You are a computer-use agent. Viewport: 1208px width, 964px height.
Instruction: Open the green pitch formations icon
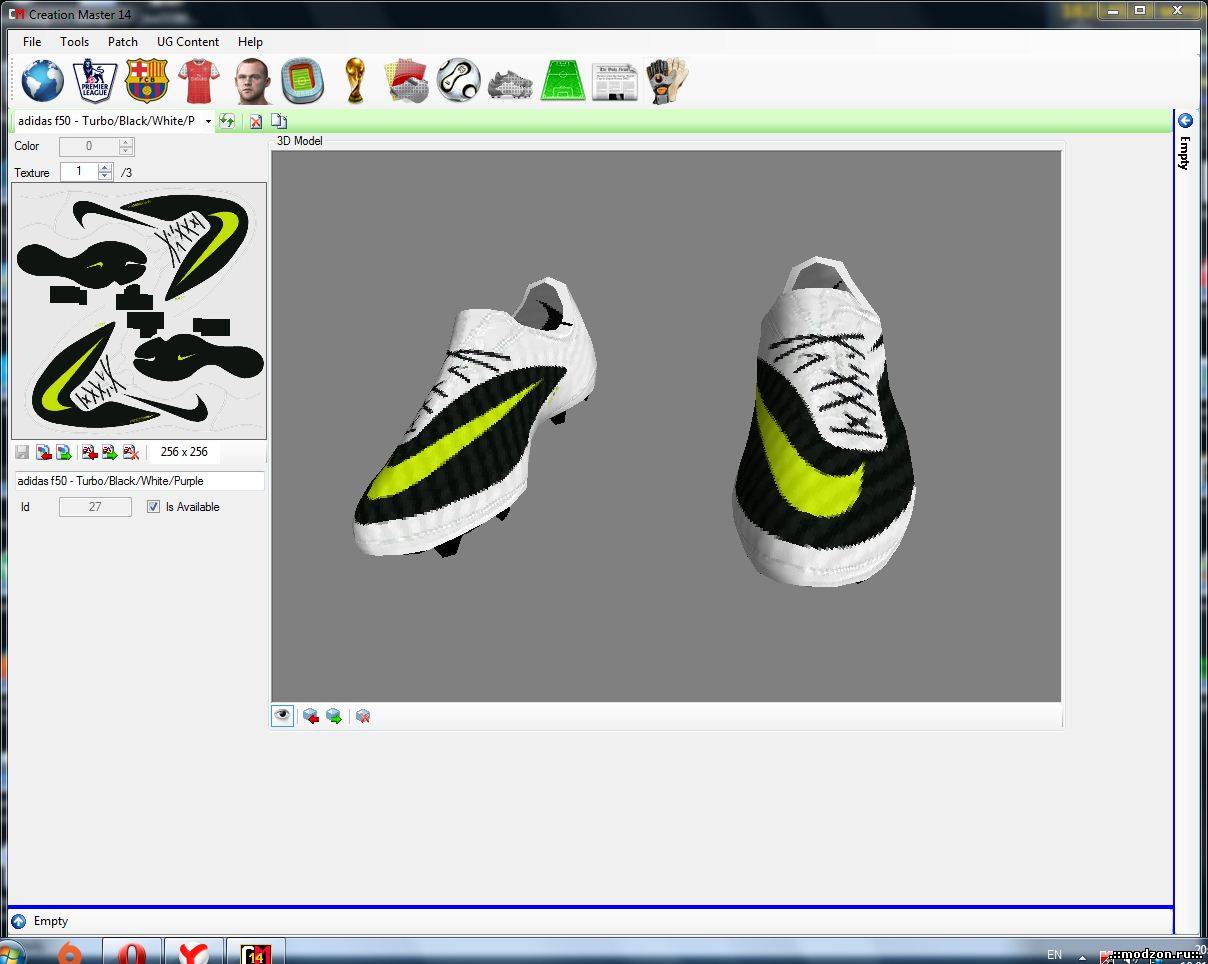click(563, 81)
